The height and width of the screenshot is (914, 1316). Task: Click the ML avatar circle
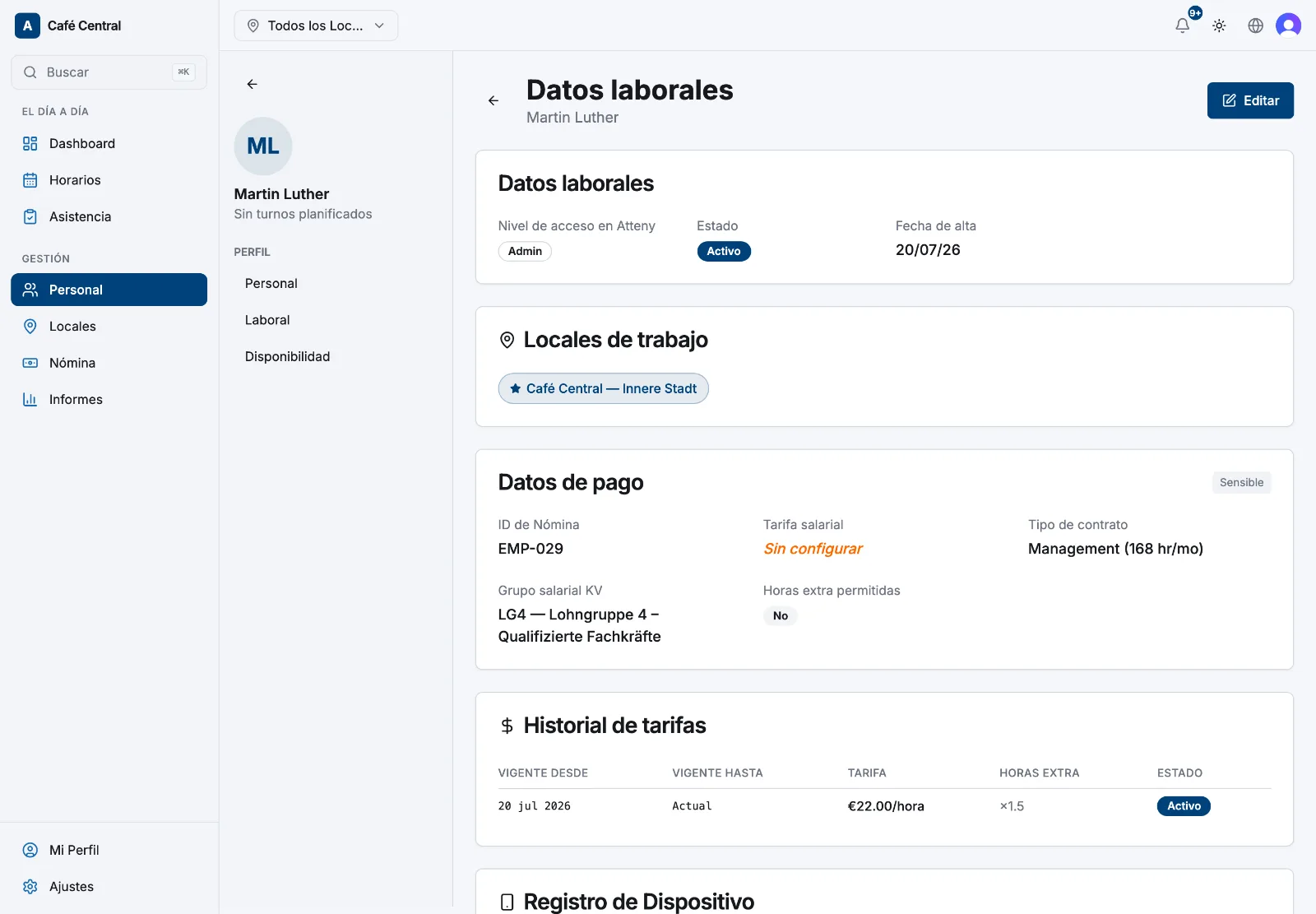point(263,146)
